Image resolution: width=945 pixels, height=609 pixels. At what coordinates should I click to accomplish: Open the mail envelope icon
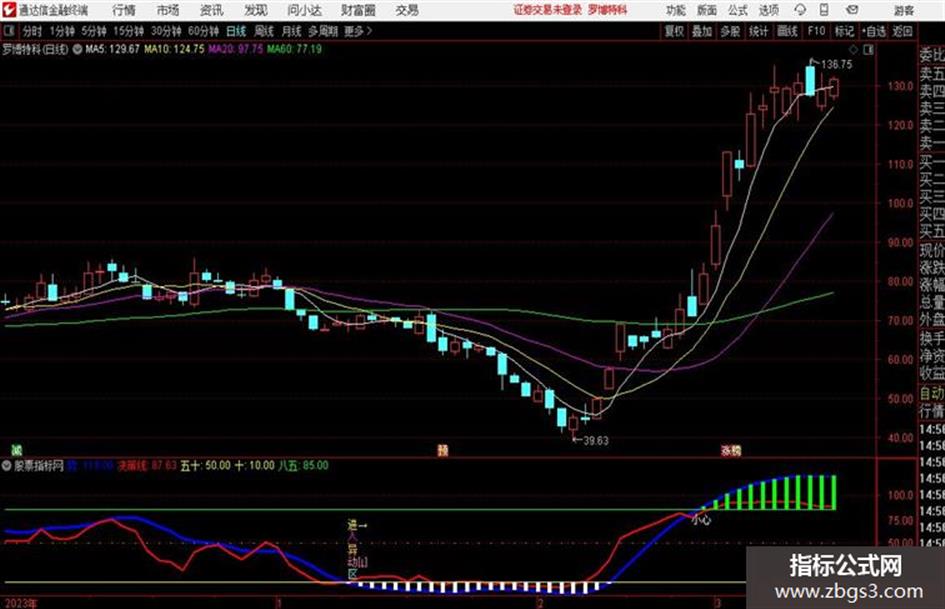point(852,10)
